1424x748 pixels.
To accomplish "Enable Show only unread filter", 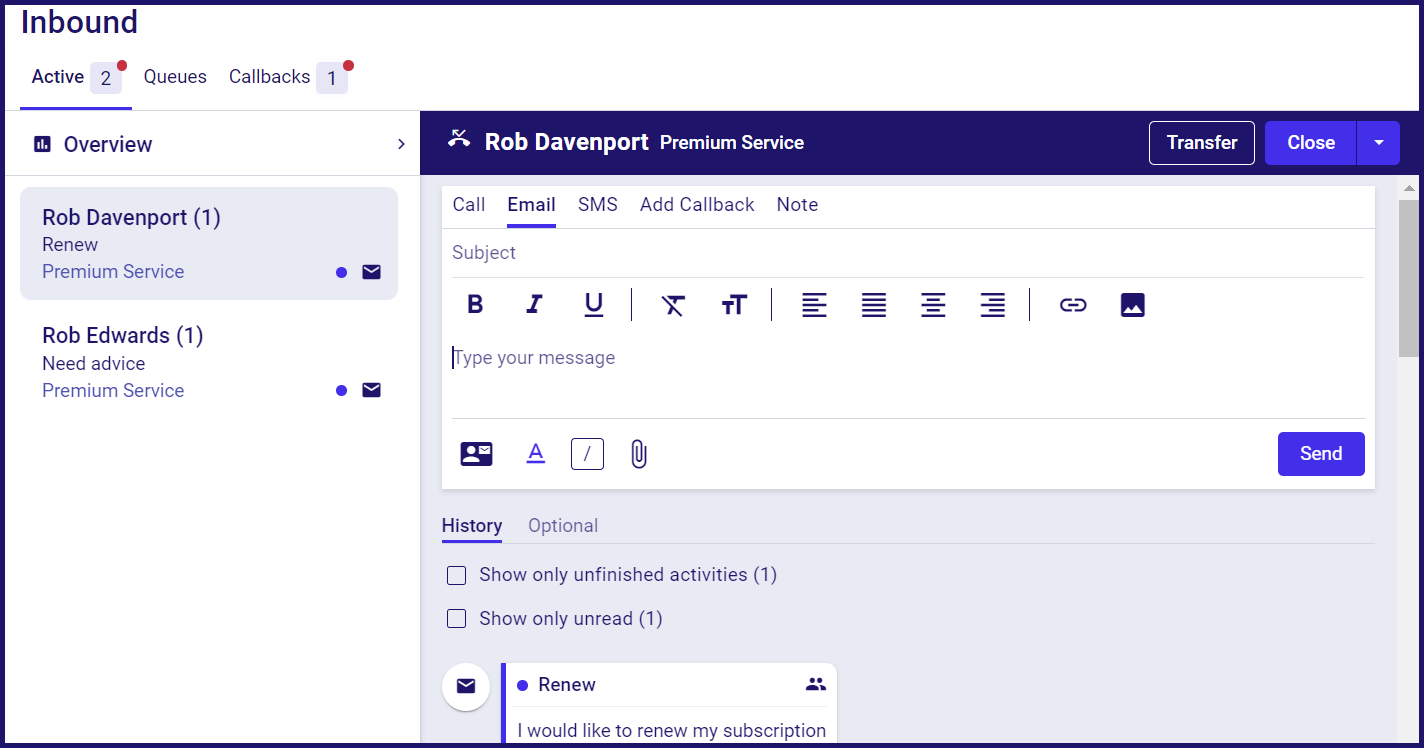I will click(456, 618).
